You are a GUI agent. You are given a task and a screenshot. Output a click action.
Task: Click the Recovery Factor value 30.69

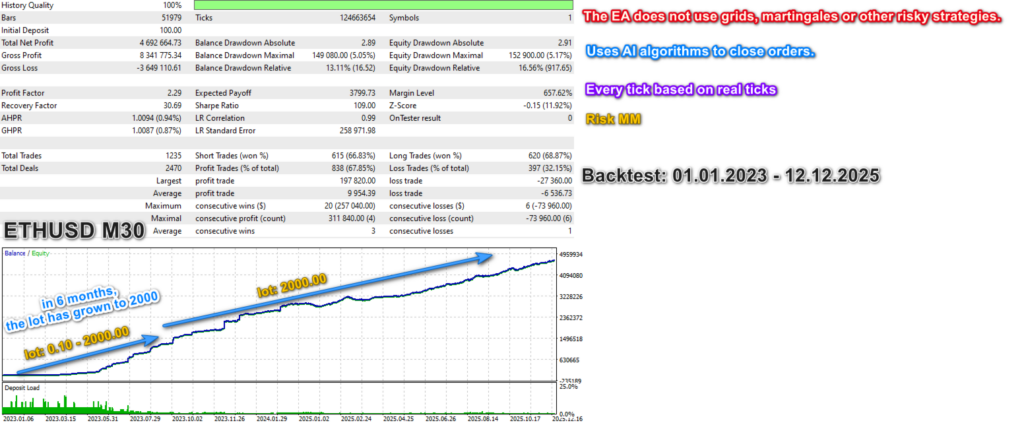click(172, 106)
